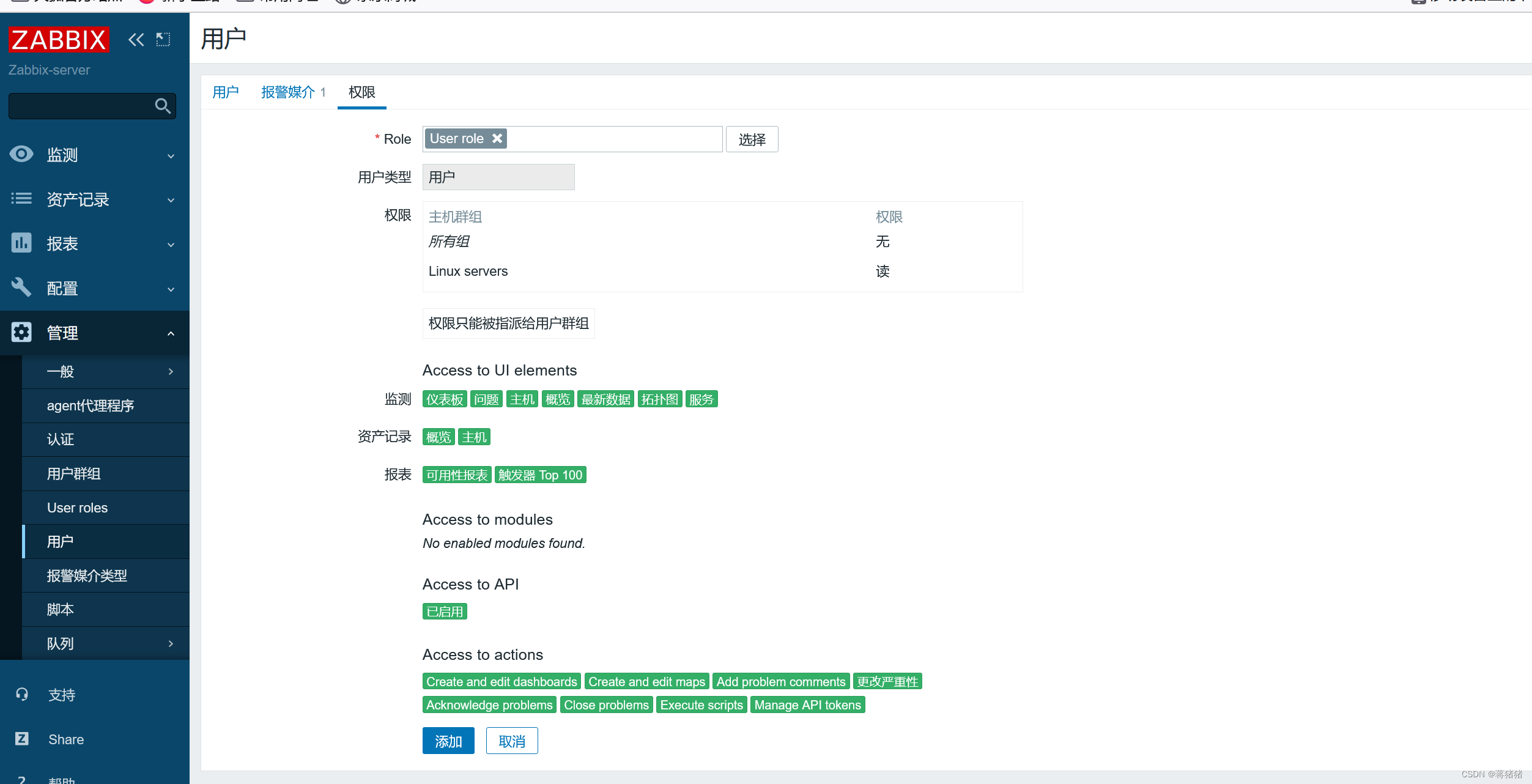The height and width of the screenshot is (784, 1532).
Task: Click the 选择 button next to Role
Action: tap(752, 139)
